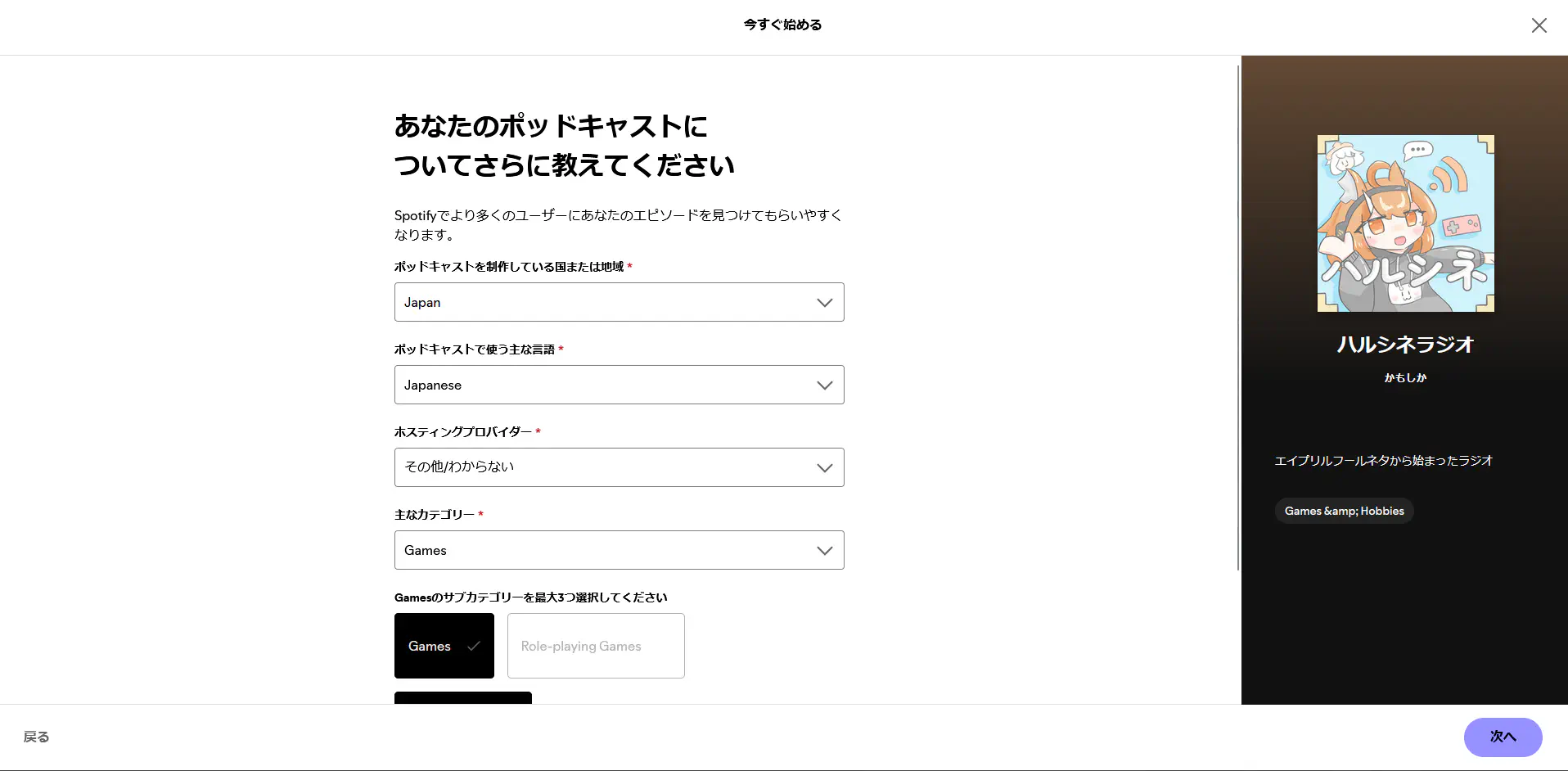Click the chevron on Games category field
The image size is (1568, 771).
pyautogui.click(x=824, y=551)
